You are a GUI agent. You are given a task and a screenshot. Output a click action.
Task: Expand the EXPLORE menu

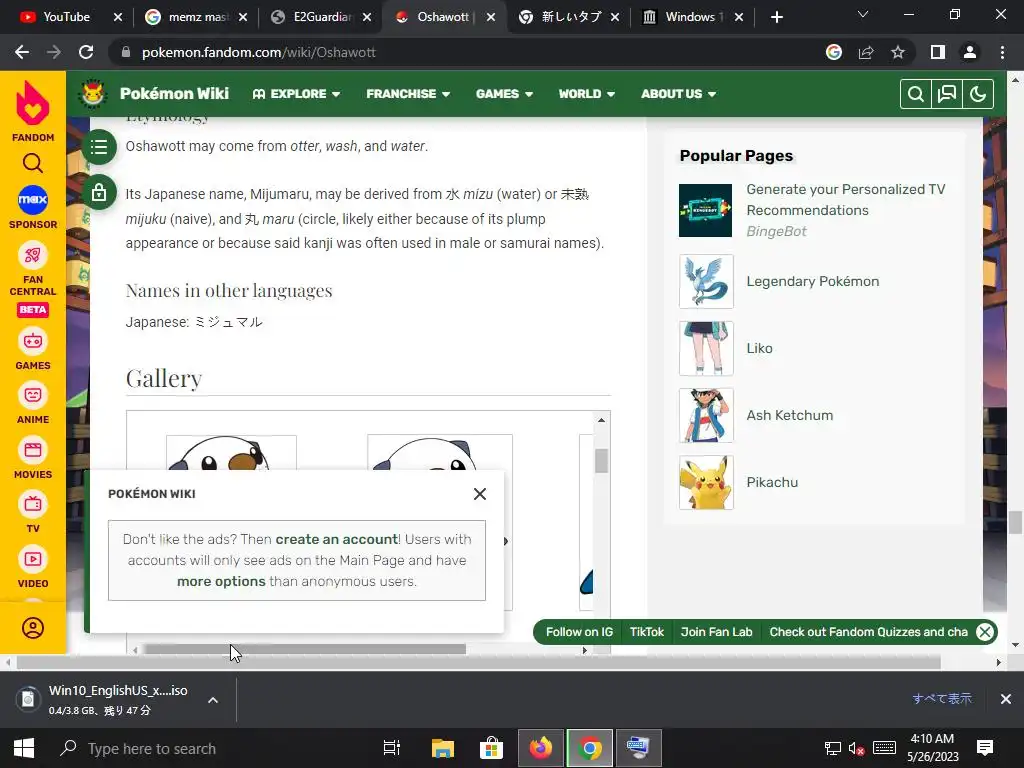pyautogui.click(x=296, y=94)
